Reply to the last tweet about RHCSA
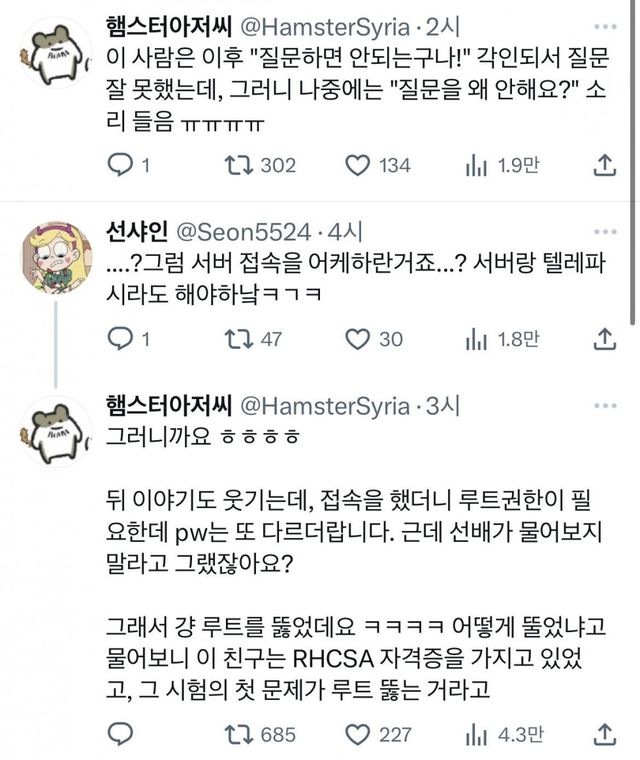Viewport: 640px width, 760px height. [119, 734]
